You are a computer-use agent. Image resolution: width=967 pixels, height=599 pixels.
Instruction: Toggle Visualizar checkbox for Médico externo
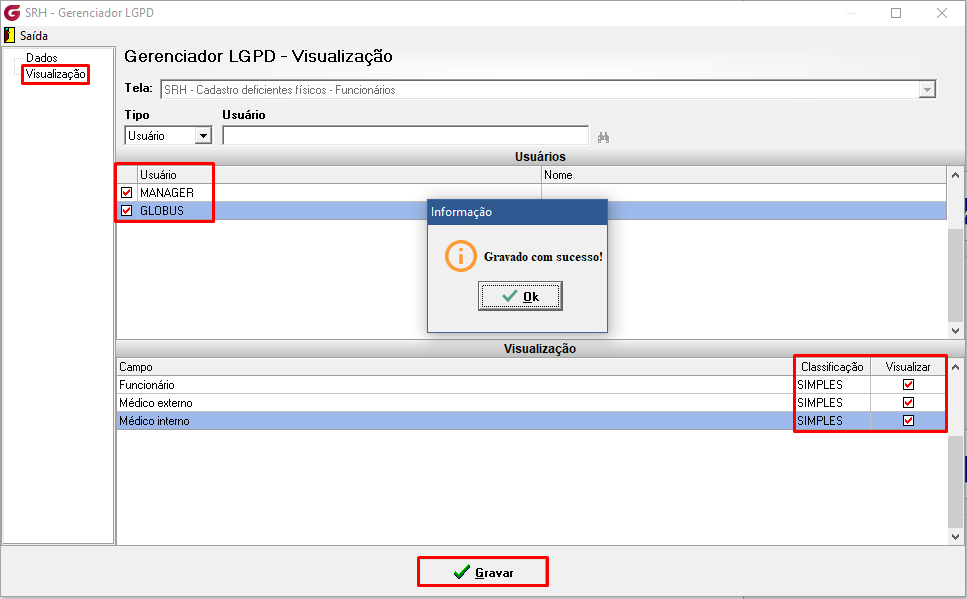(908, 402)
